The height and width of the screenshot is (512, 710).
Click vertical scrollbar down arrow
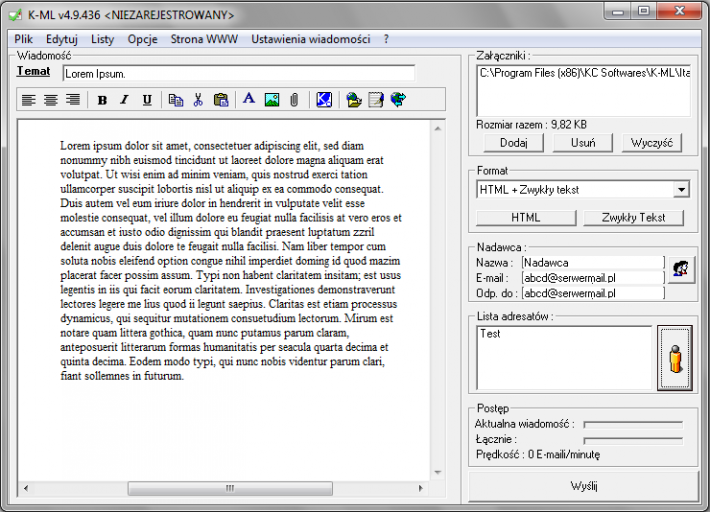tap(437, 472)
